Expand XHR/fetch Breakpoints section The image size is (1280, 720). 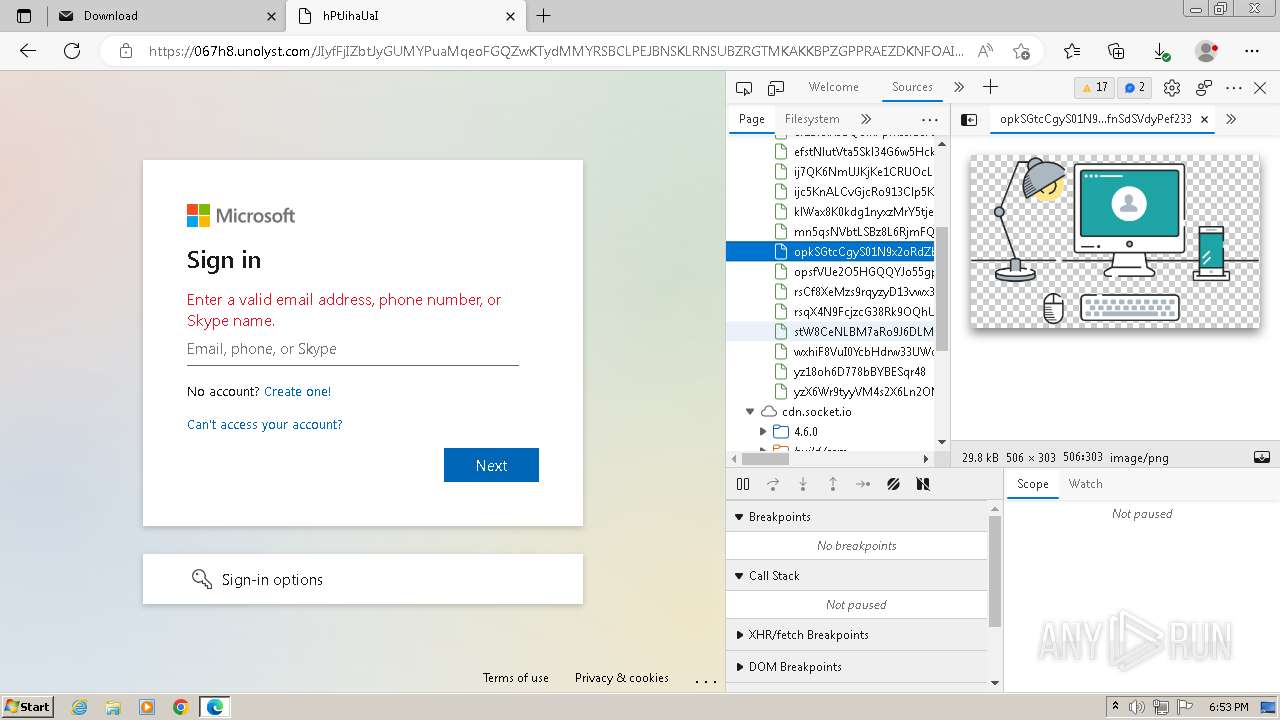coord(740,635)
